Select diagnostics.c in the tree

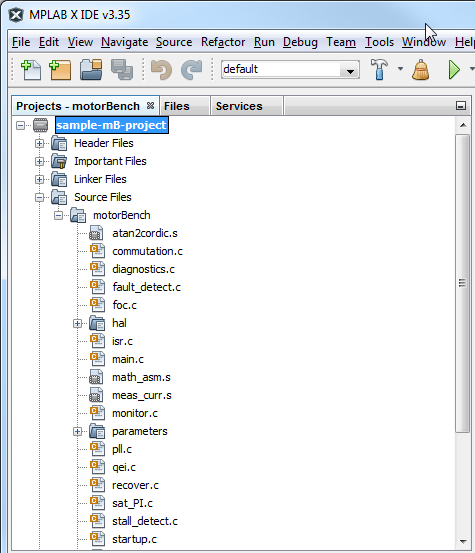pos(143,269)
